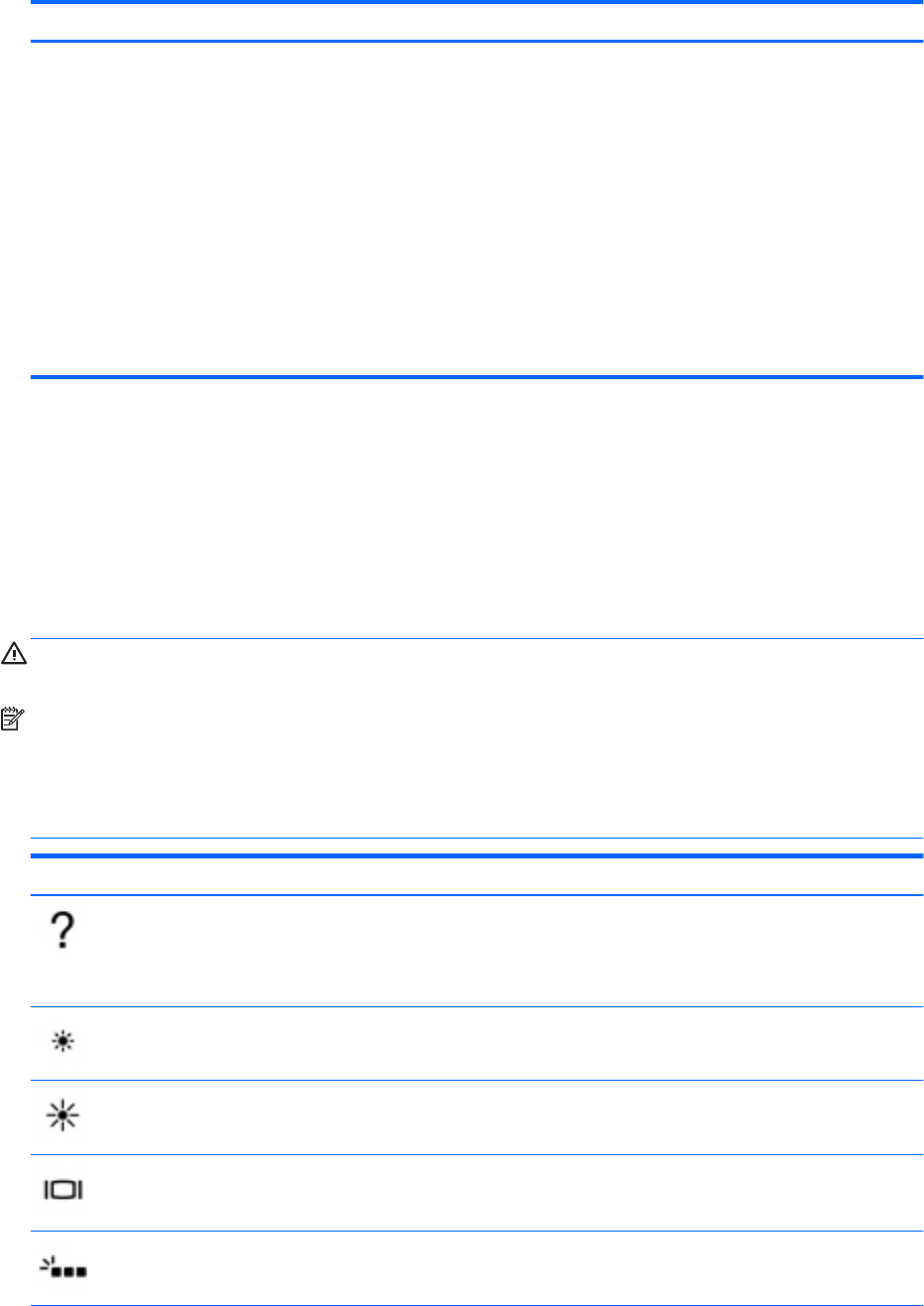The width and height of the screenshot is (924, 1306).
Task: Click thick blue bar above the icon table
Action: point(476,855)
